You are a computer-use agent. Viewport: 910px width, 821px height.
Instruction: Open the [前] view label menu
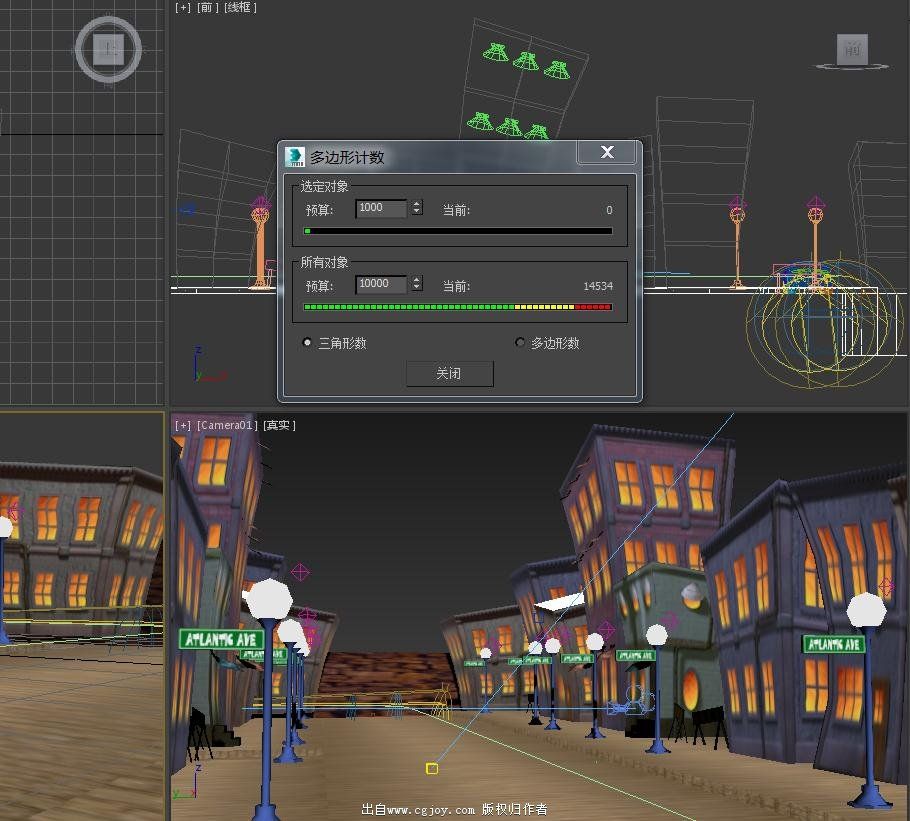pyautogui.click(x=207, y=7)
